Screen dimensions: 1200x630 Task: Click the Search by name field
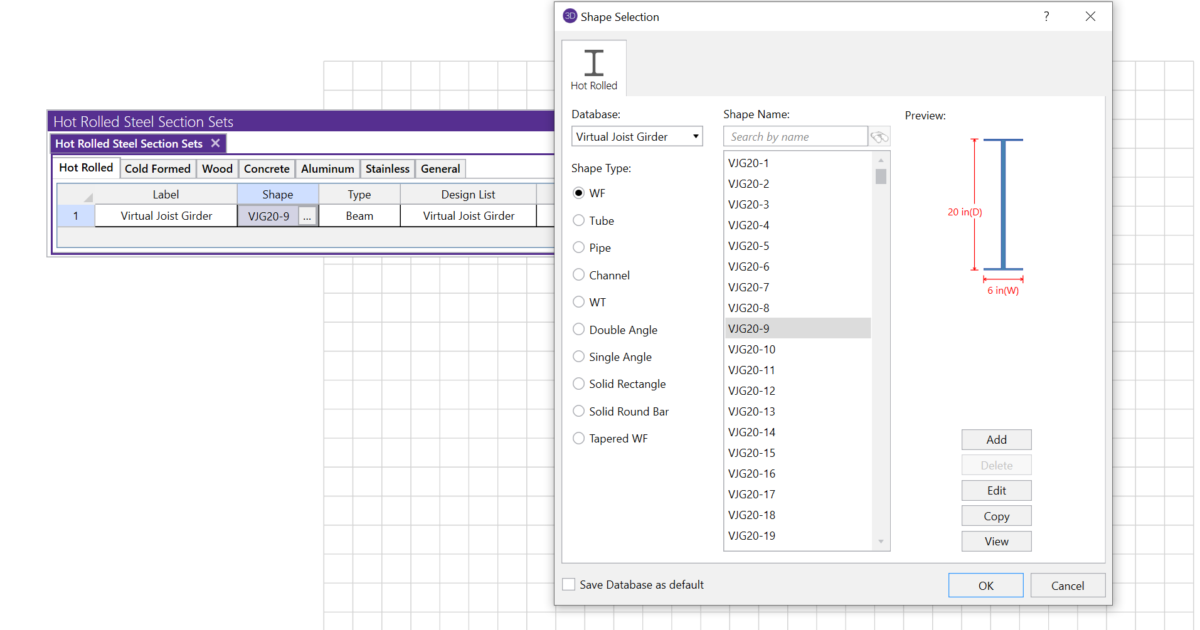795,137
